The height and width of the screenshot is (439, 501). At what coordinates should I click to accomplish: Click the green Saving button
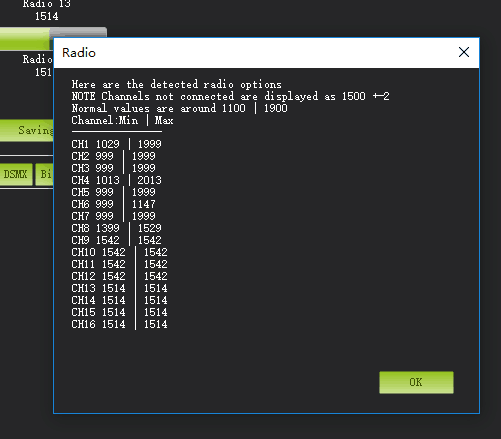click(27, 130)
